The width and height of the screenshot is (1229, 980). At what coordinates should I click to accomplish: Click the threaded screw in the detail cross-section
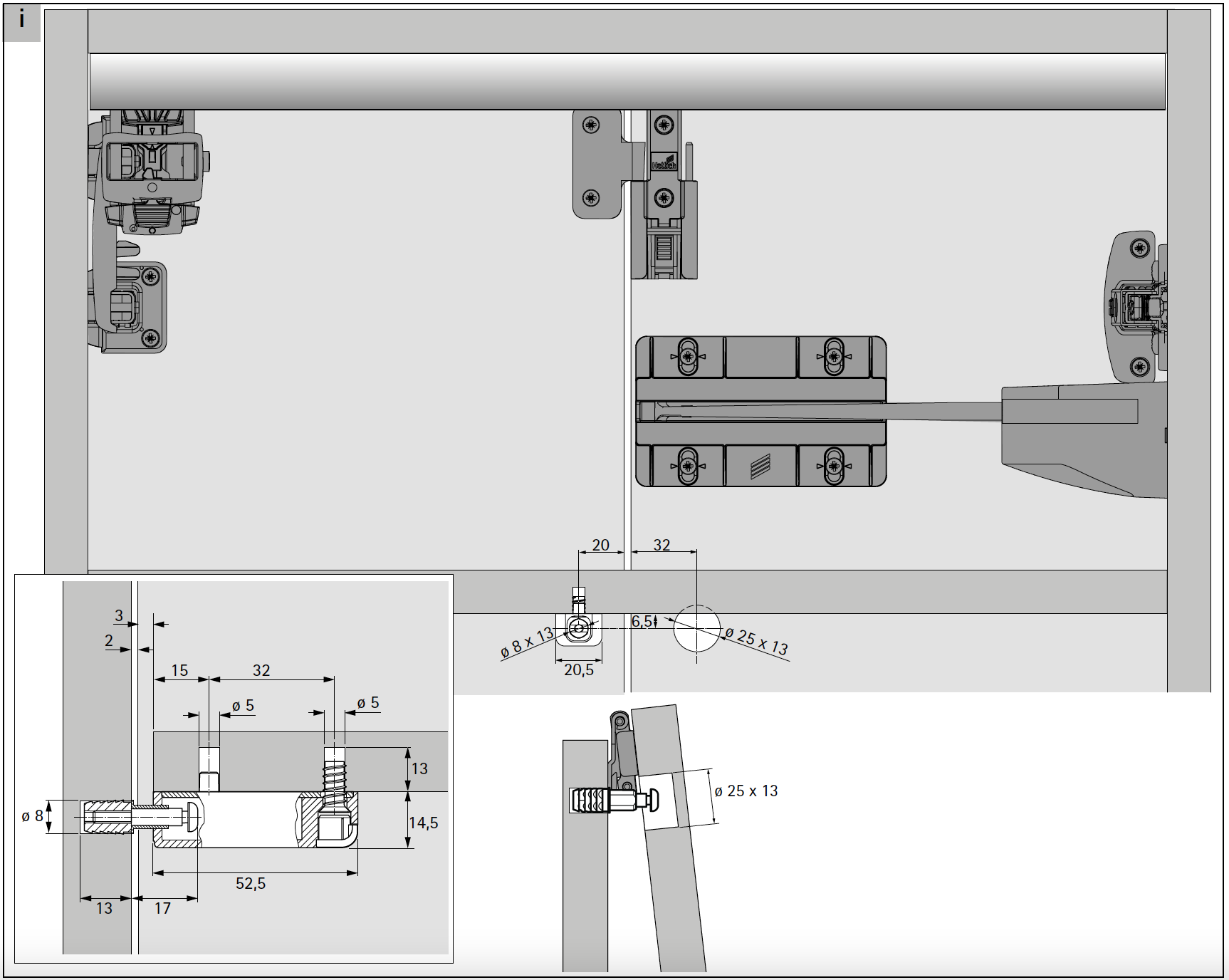coord(334,781)
